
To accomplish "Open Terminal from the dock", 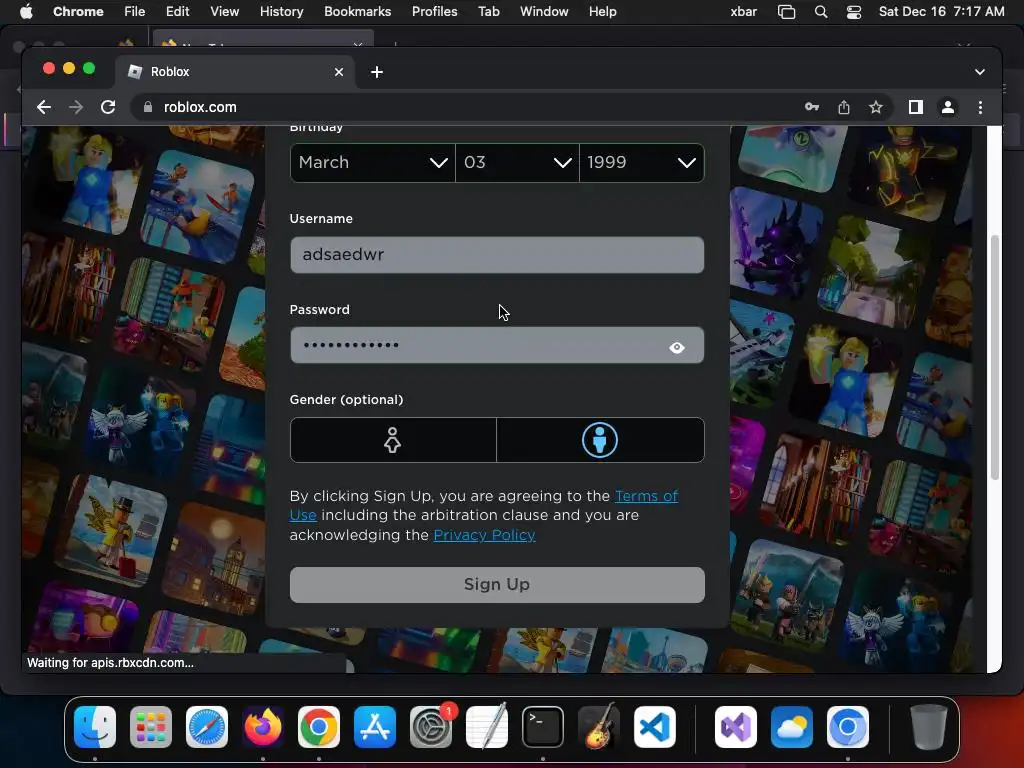I will tap(543, 727).
